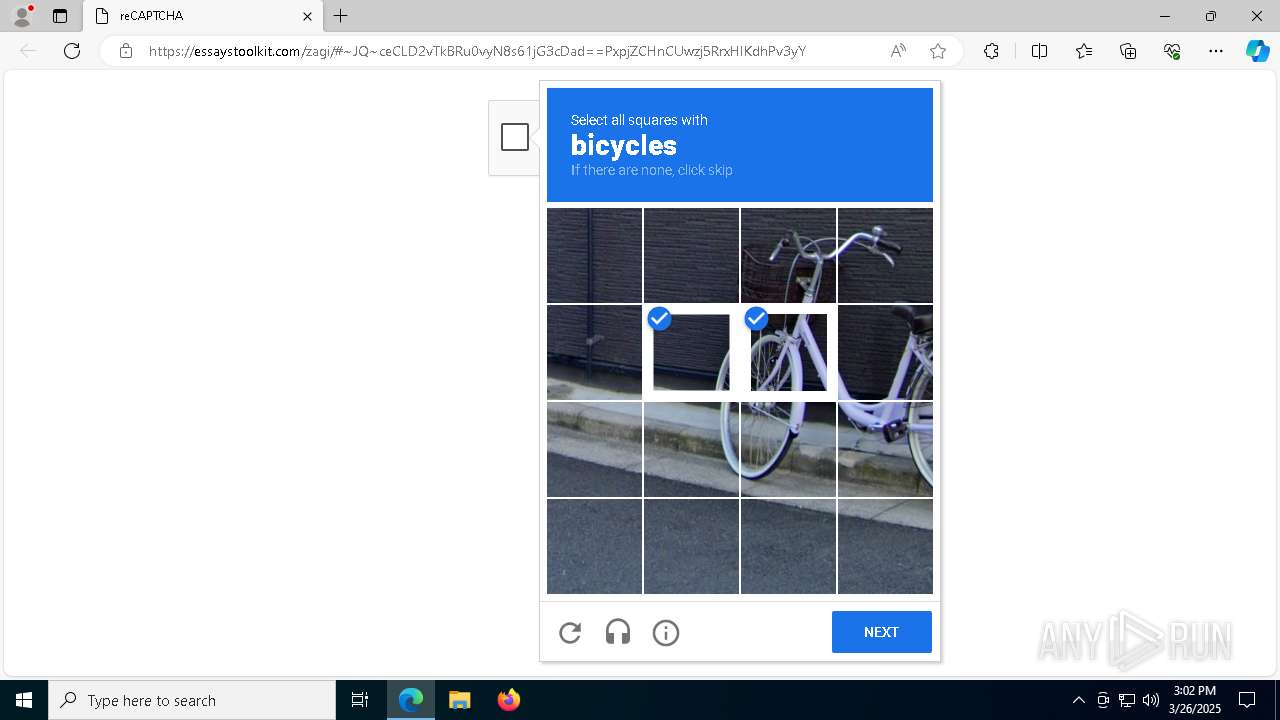This screenshot has width=1280, height=720.
Task: Open the Favorites list
Action: click(1084, 51)
